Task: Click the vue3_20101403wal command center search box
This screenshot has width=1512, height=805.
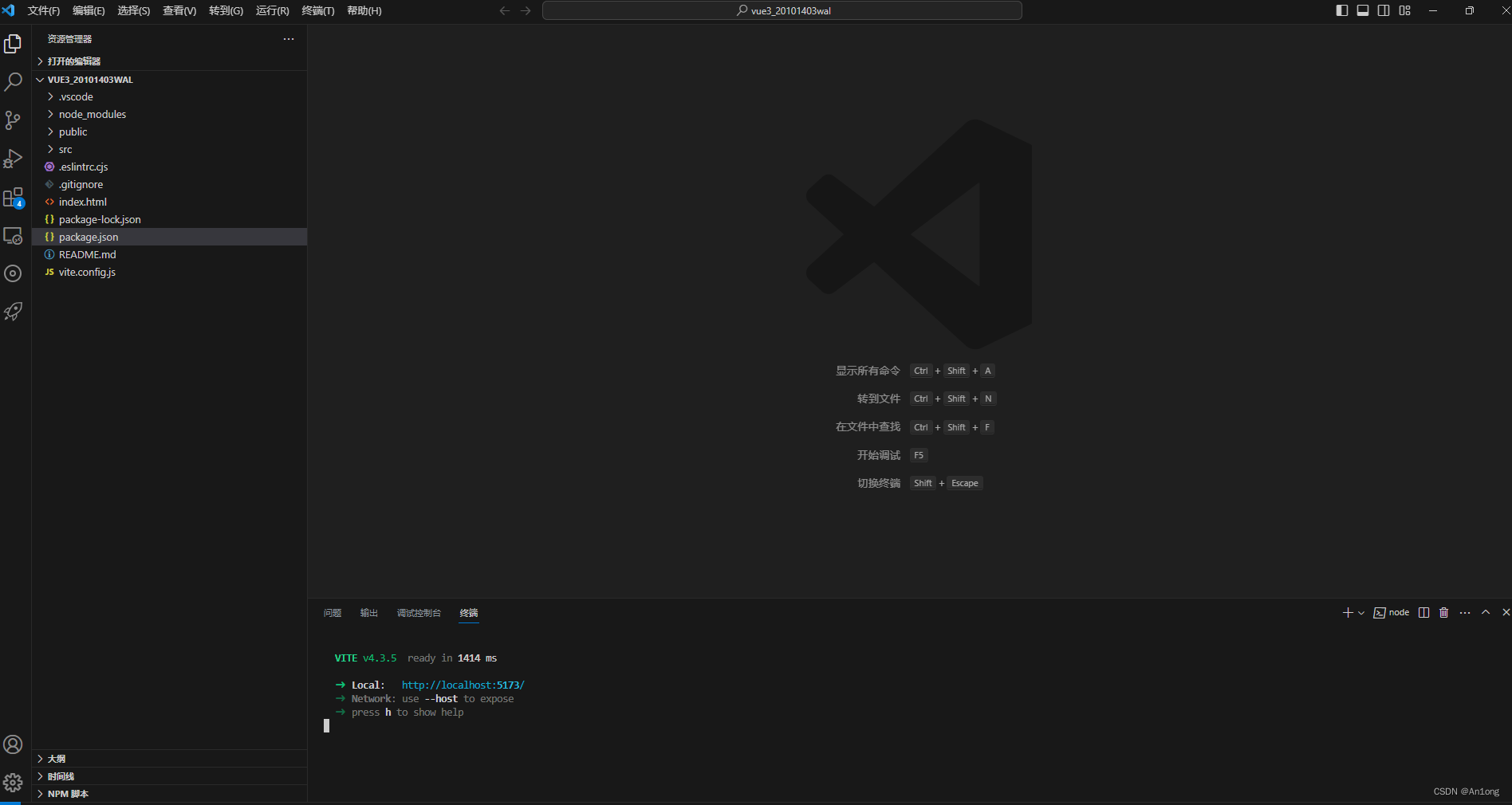Action: click(782, 10)
